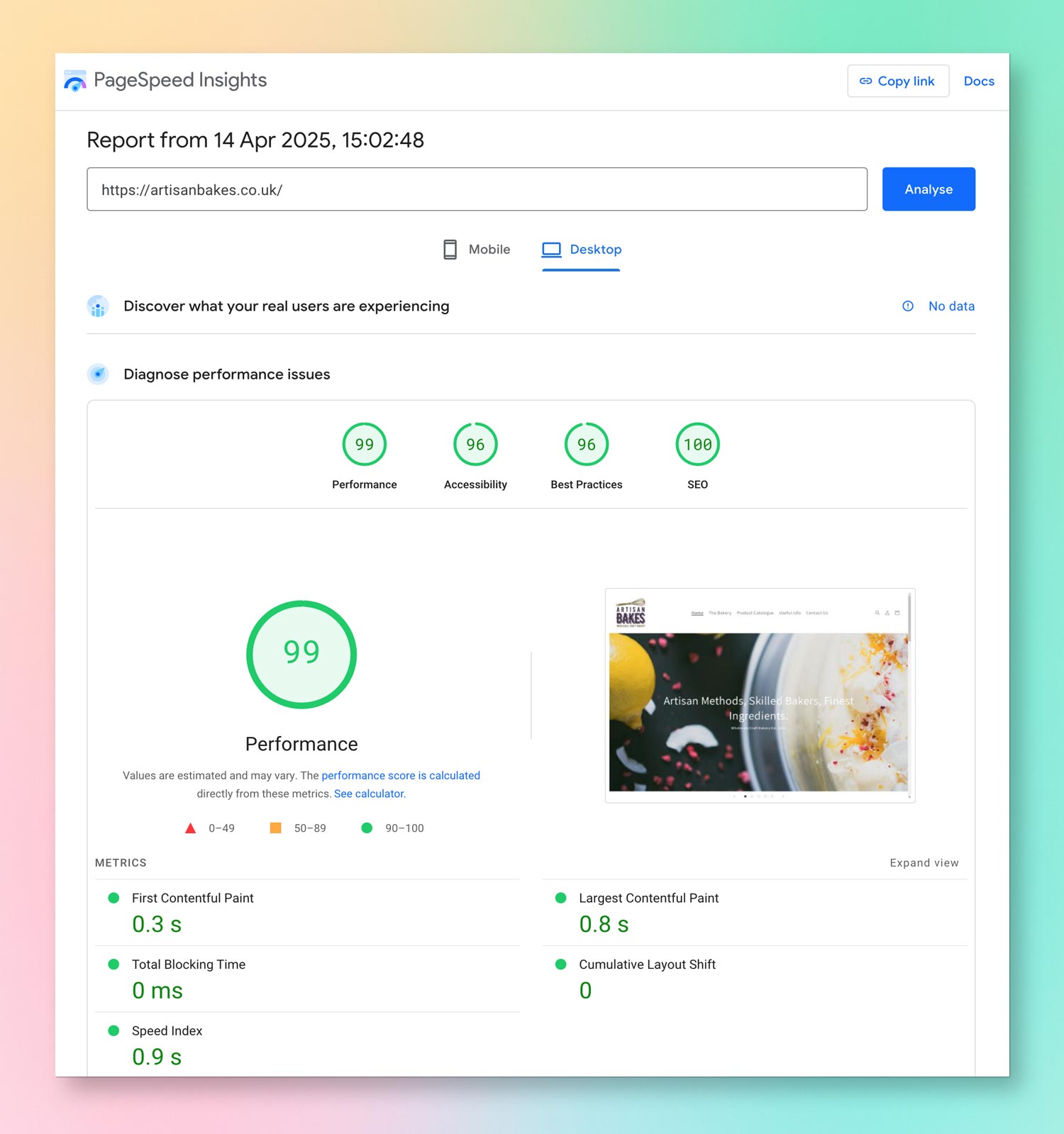Select the Best Practices score gauge
Screen dimensions: 1064x1134
586,445
